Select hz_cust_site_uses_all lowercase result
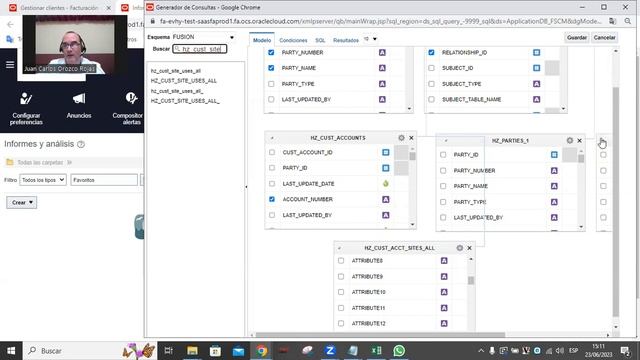 coord(176,71)
